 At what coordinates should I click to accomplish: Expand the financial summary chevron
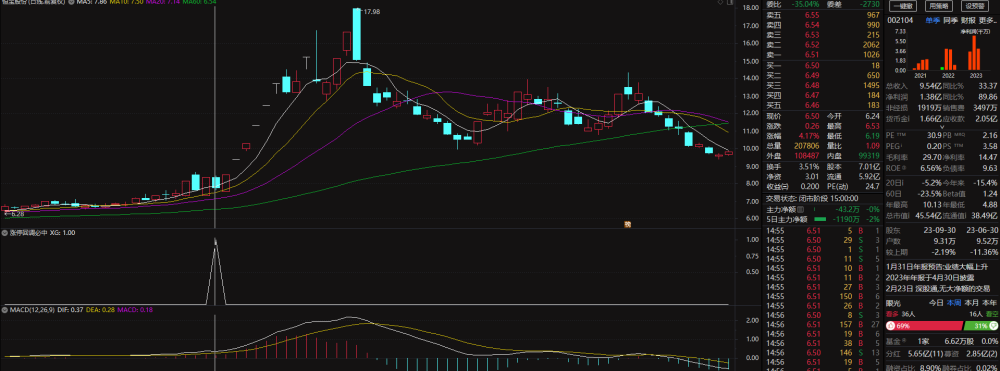943,126
